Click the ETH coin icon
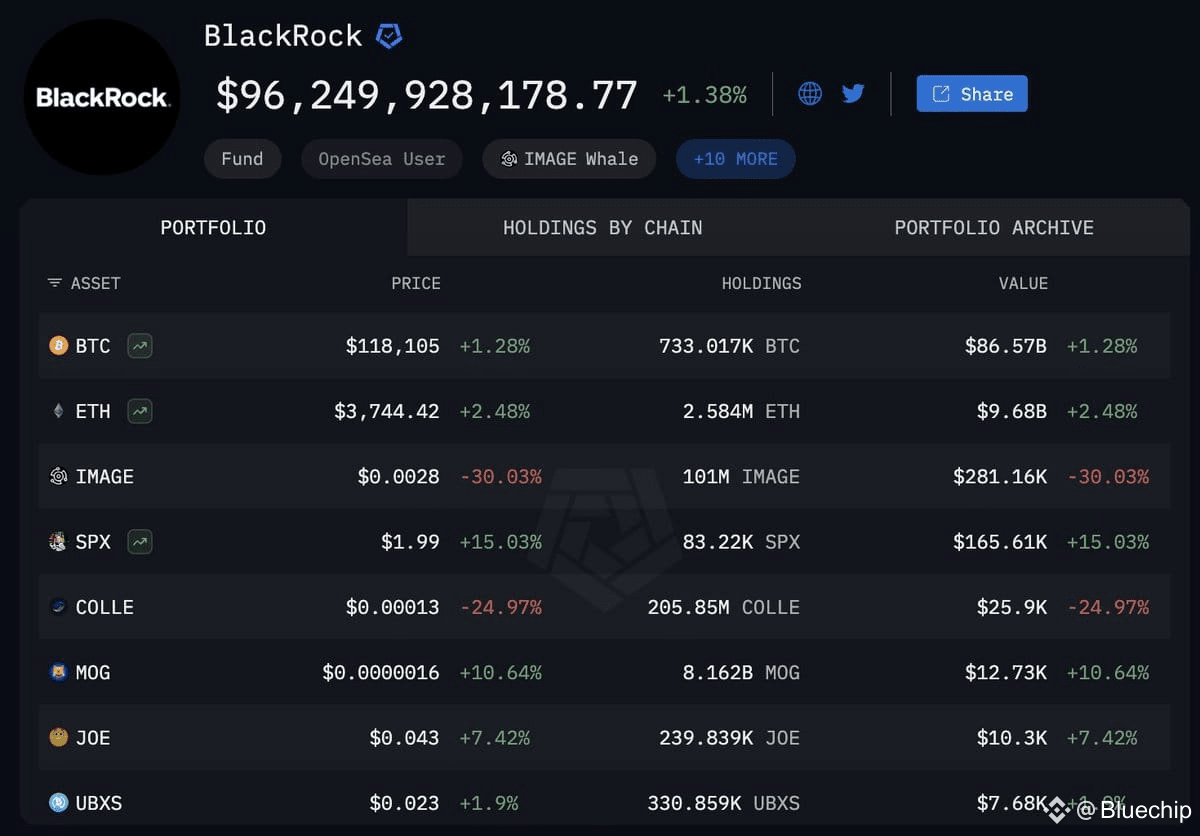1200x836 pixels. [x=59, y=411]
